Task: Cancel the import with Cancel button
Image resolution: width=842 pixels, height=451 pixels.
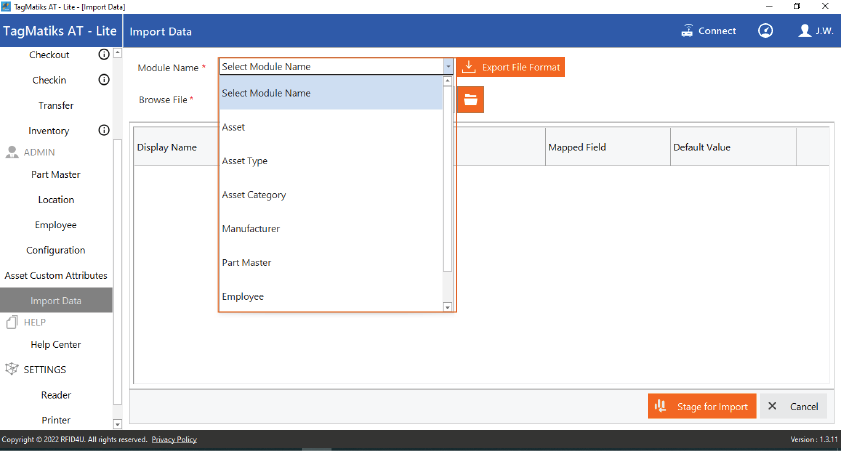Action: pos(794,406)
